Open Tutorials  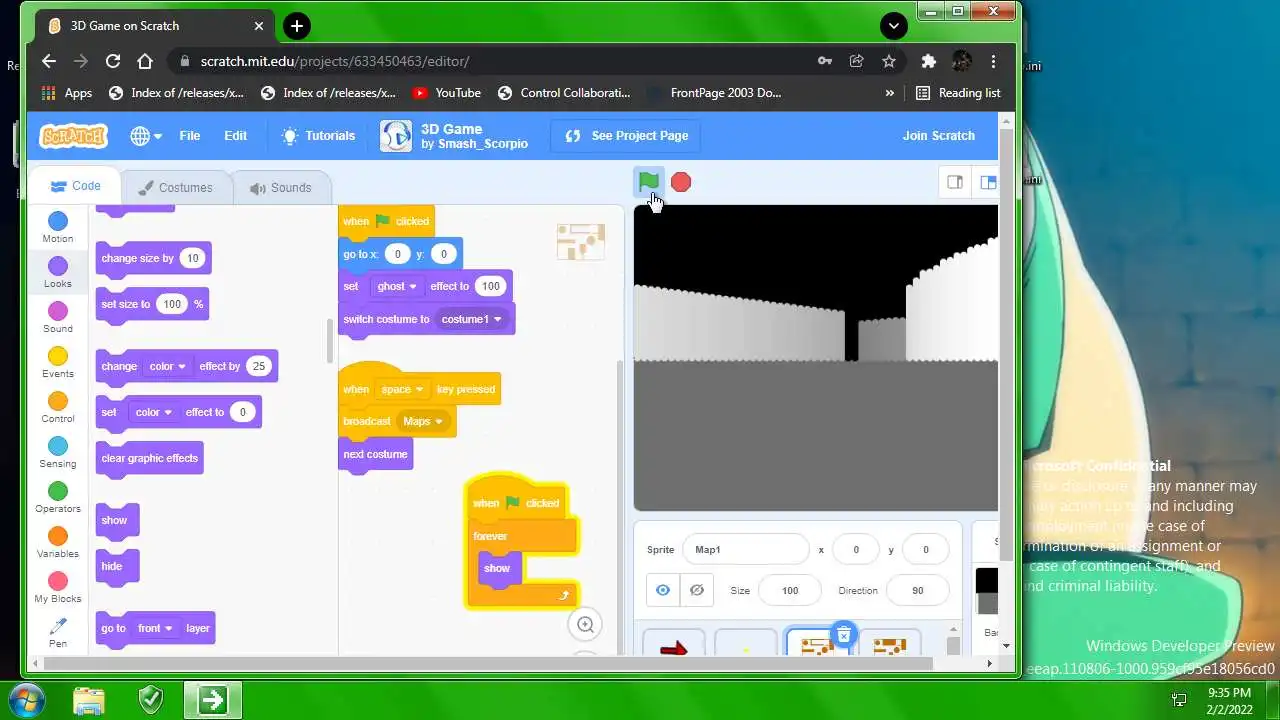pyautogui.click(x=319, y=136)
